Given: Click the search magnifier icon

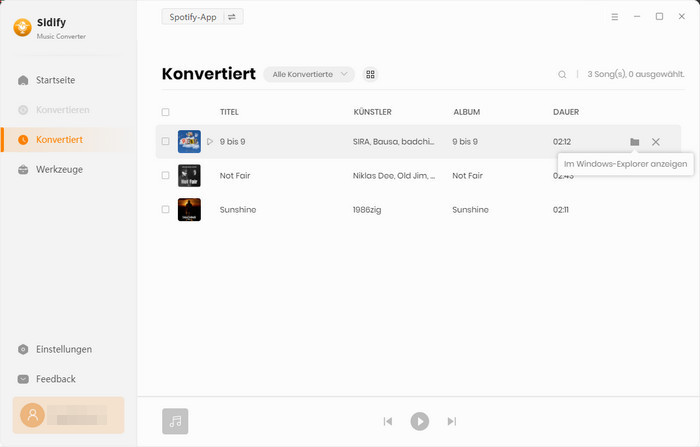Looking at the screenshot, I should [562, 75].
